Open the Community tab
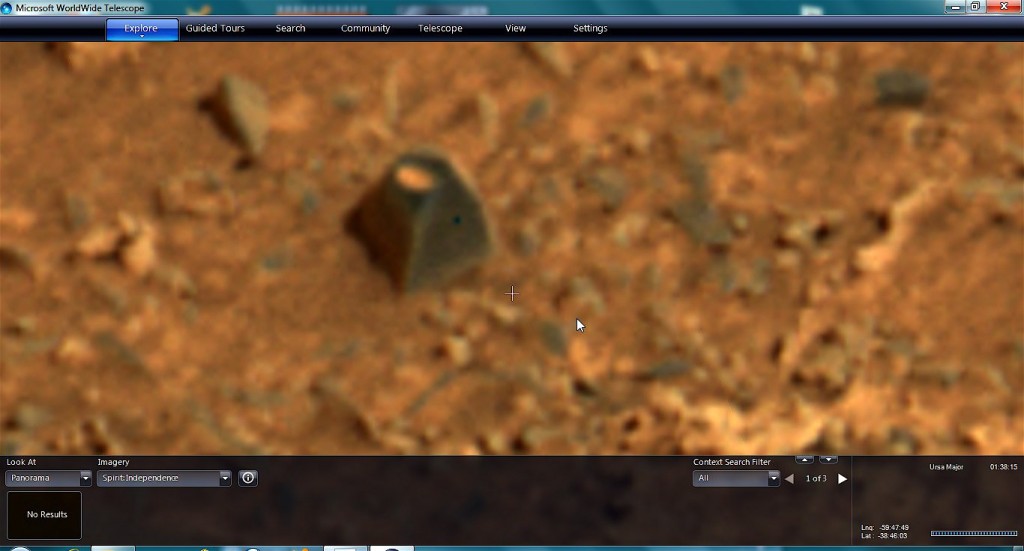 point(365,29)
